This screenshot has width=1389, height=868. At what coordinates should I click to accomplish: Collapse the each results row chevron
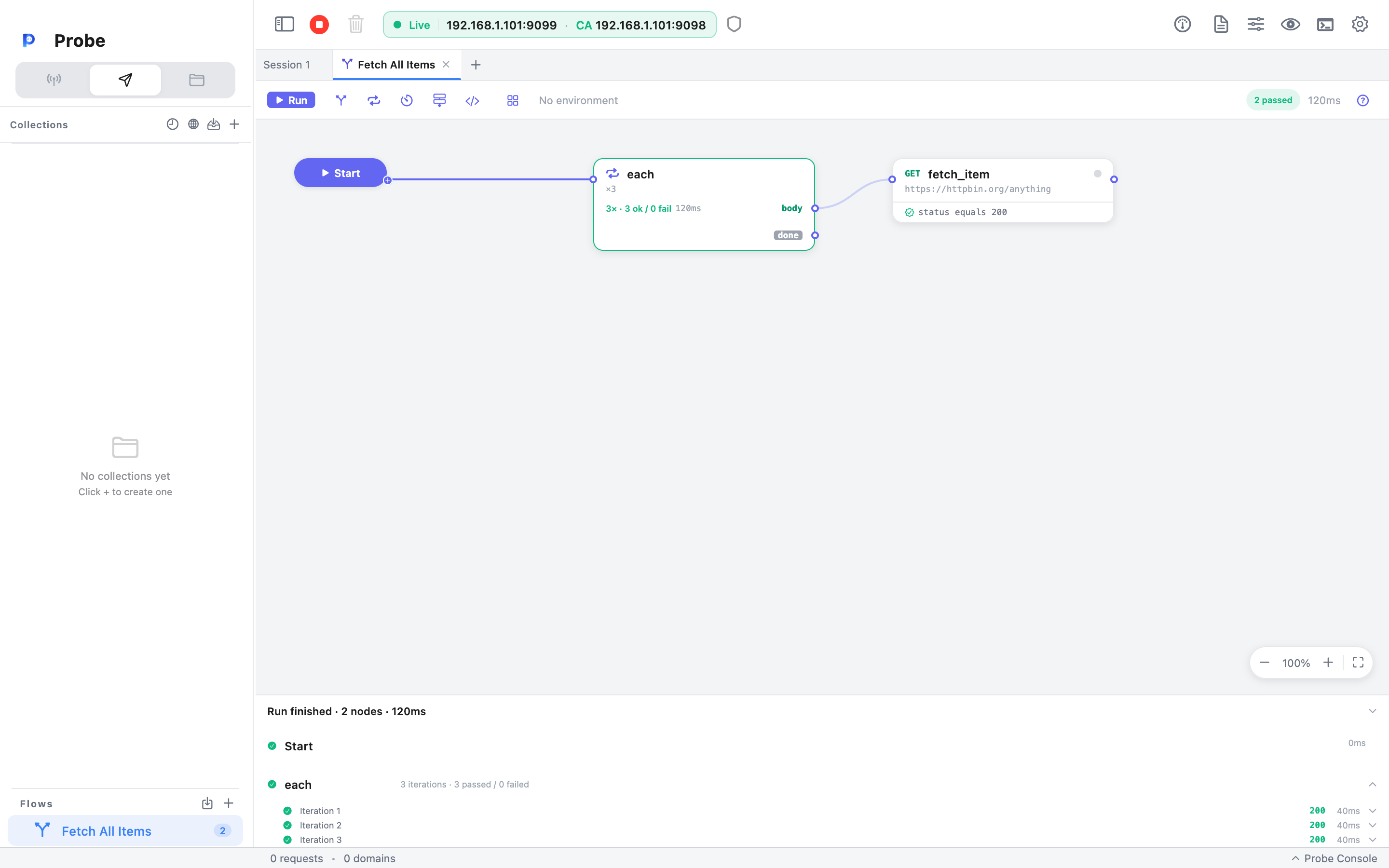1372,784
